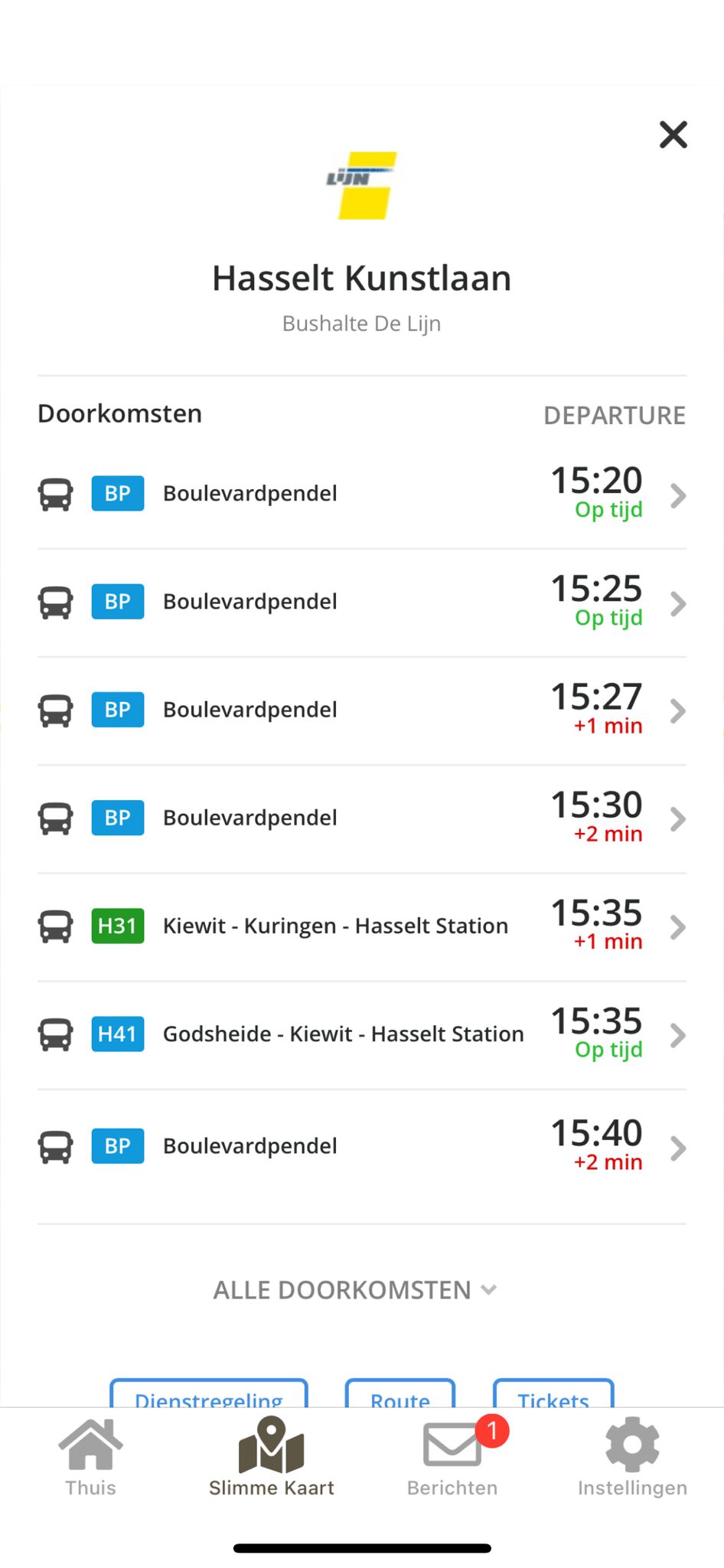Screen dimensions: 724x1568
Task: Tap the BP badge for 15:40 departure
Action: tap(117, 1146)
